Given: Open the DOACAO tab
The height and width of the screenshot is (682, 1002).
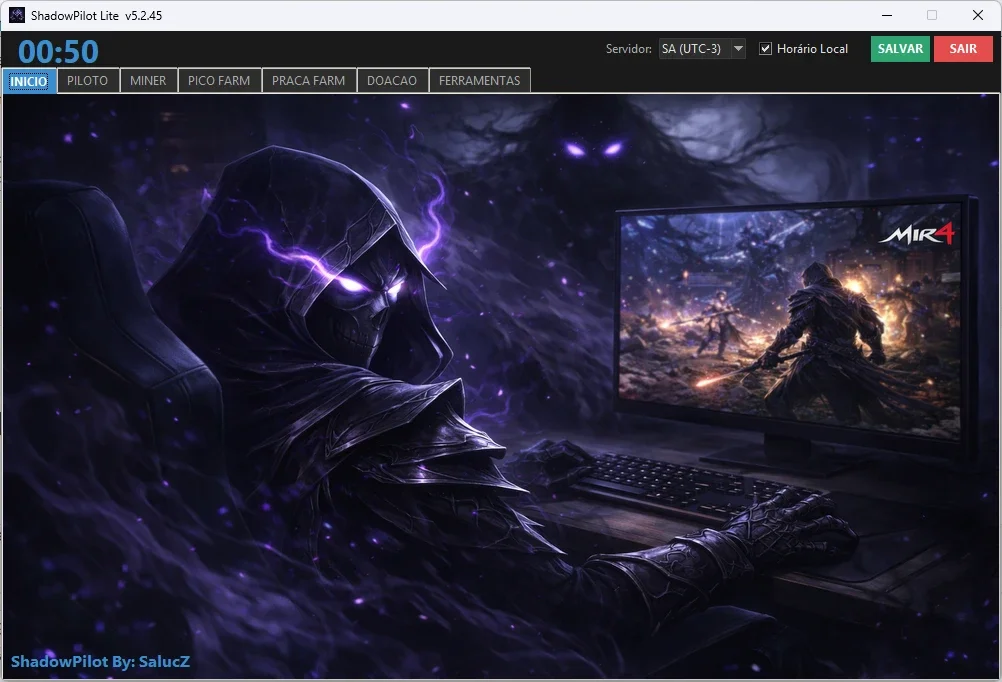Looking at the screenshot, I should 392,81.
